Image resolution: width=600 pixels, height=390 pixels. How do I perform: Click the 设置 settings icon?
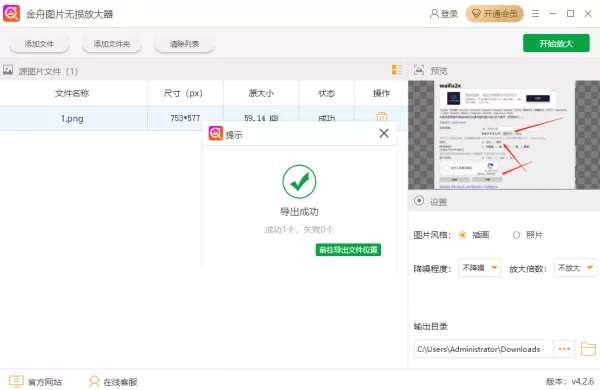pos(419,201)
